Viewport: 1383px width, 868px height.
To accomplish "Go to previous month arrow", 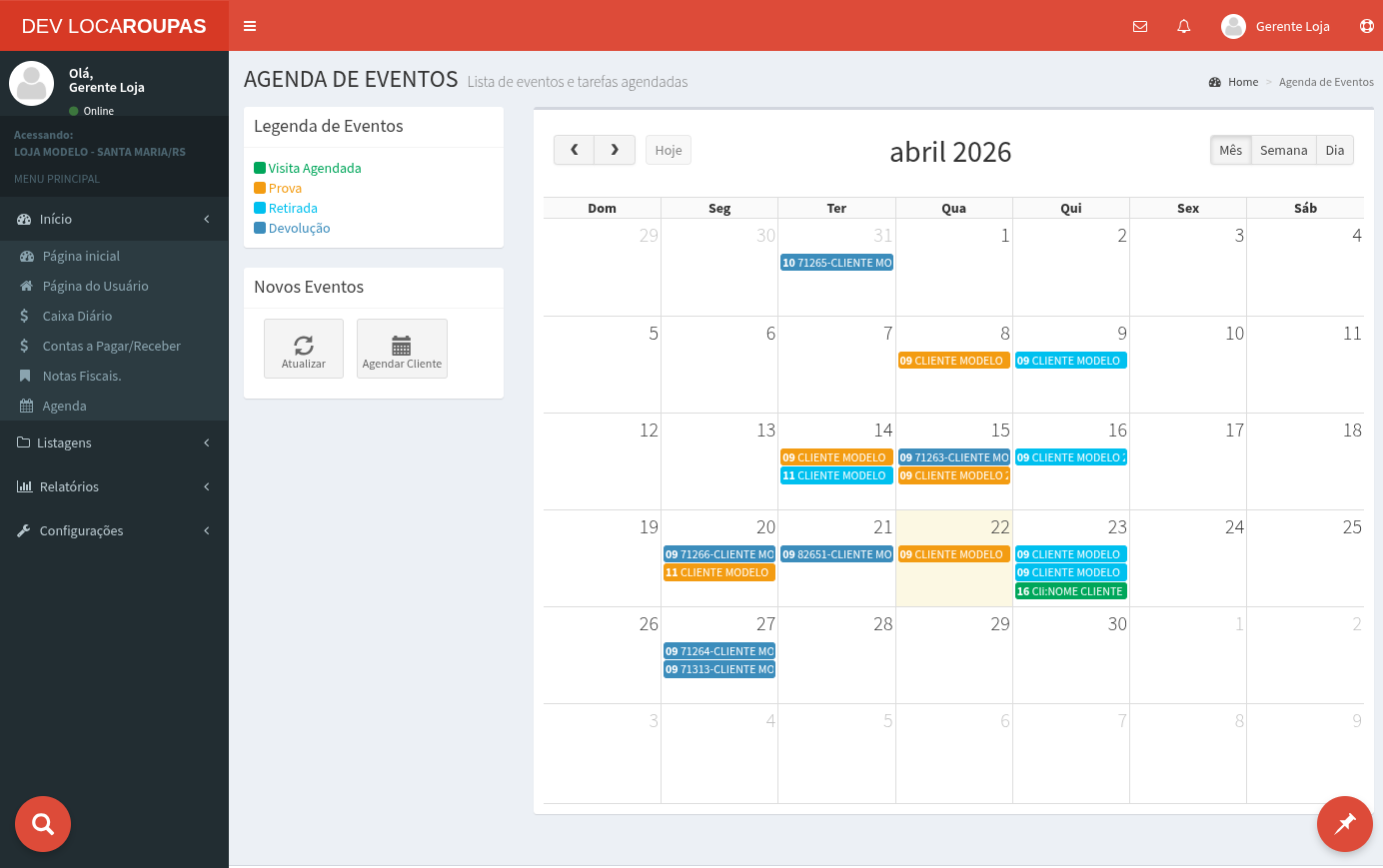I will pyautogui.click(x=574, y=150).
